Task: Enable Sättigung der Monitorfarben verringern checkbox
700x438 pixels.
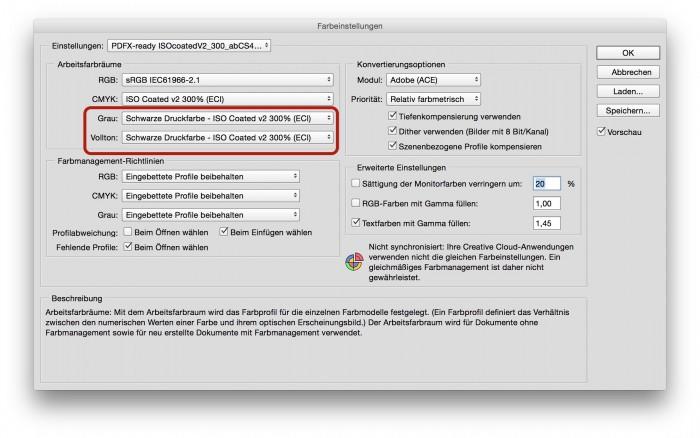Action: pos(355,183)
